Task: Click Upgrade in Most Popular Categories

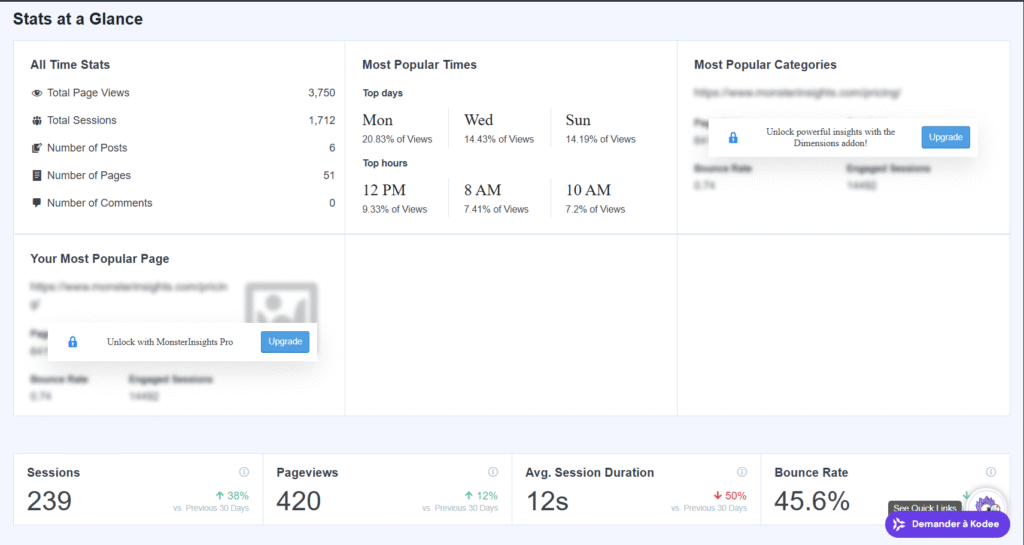Action: point(945,137)
